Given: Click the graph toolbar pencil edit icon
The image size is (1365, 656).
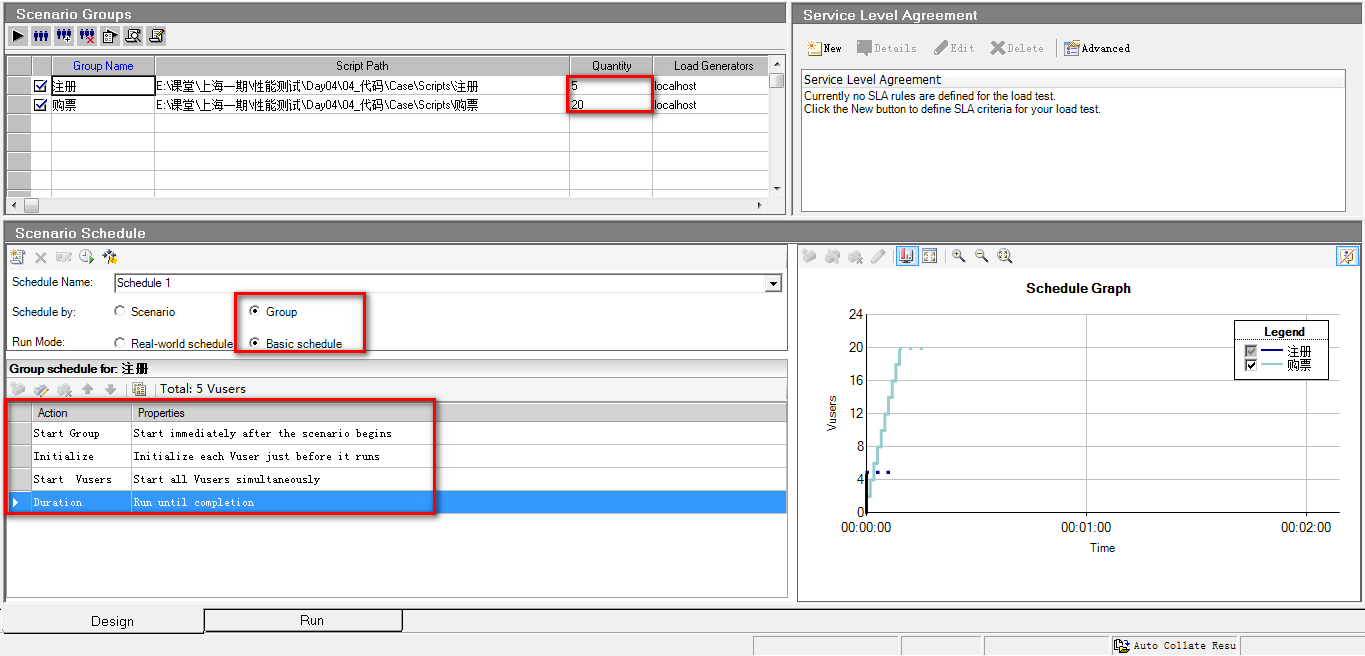Looking at the screenshot, I should pyautogui.click(x=878, y=256).
